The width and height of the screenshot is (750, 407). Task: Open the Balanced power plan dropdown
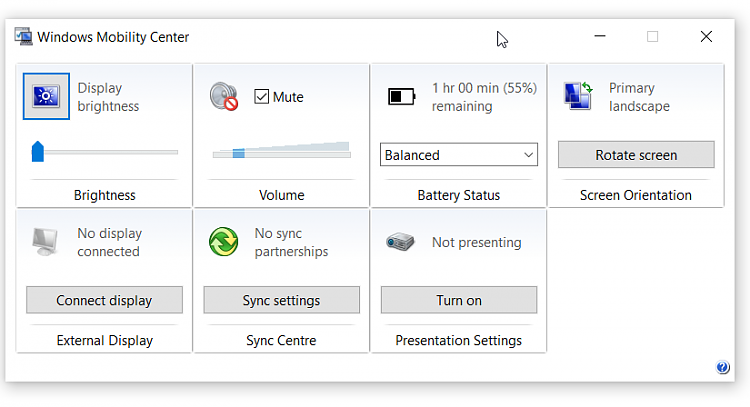[459, 154]
